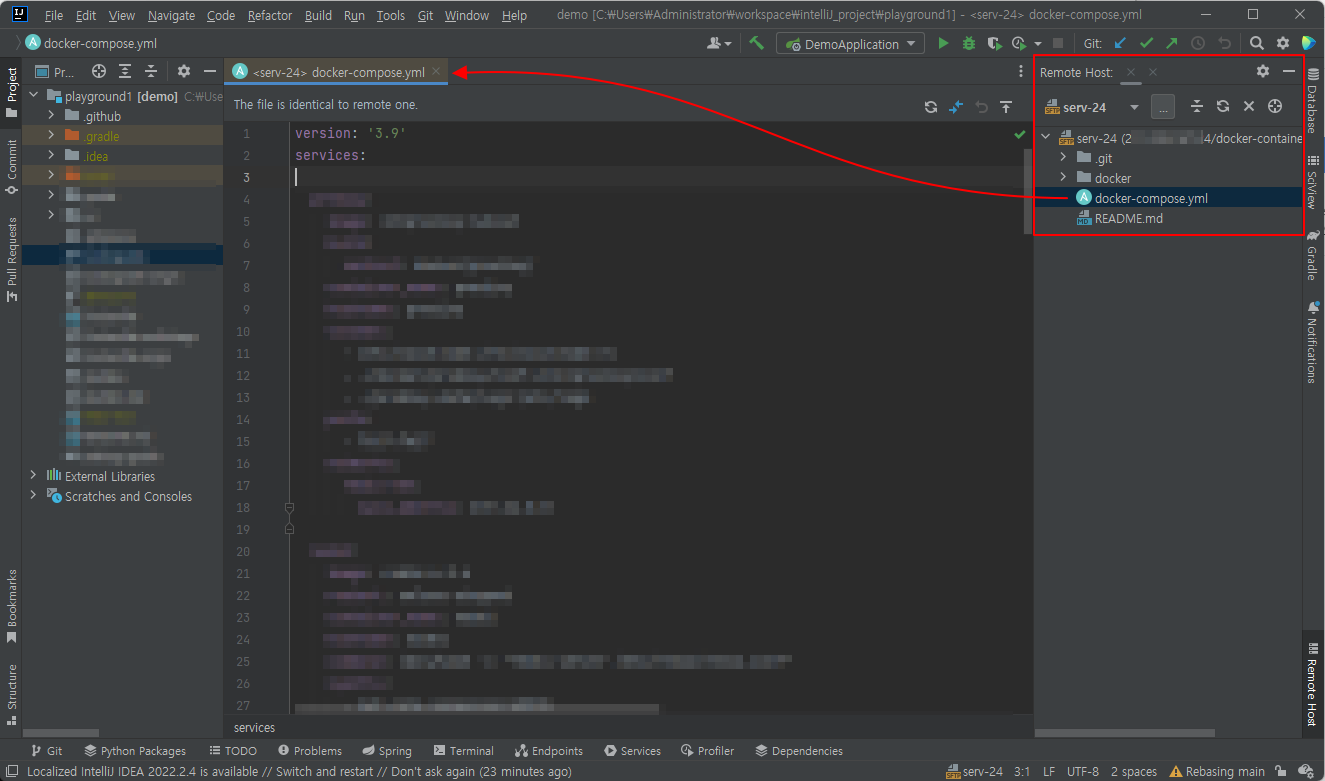Open Search Everywhere magnifier icon

pyautogui.click(x=1257, y=43)
